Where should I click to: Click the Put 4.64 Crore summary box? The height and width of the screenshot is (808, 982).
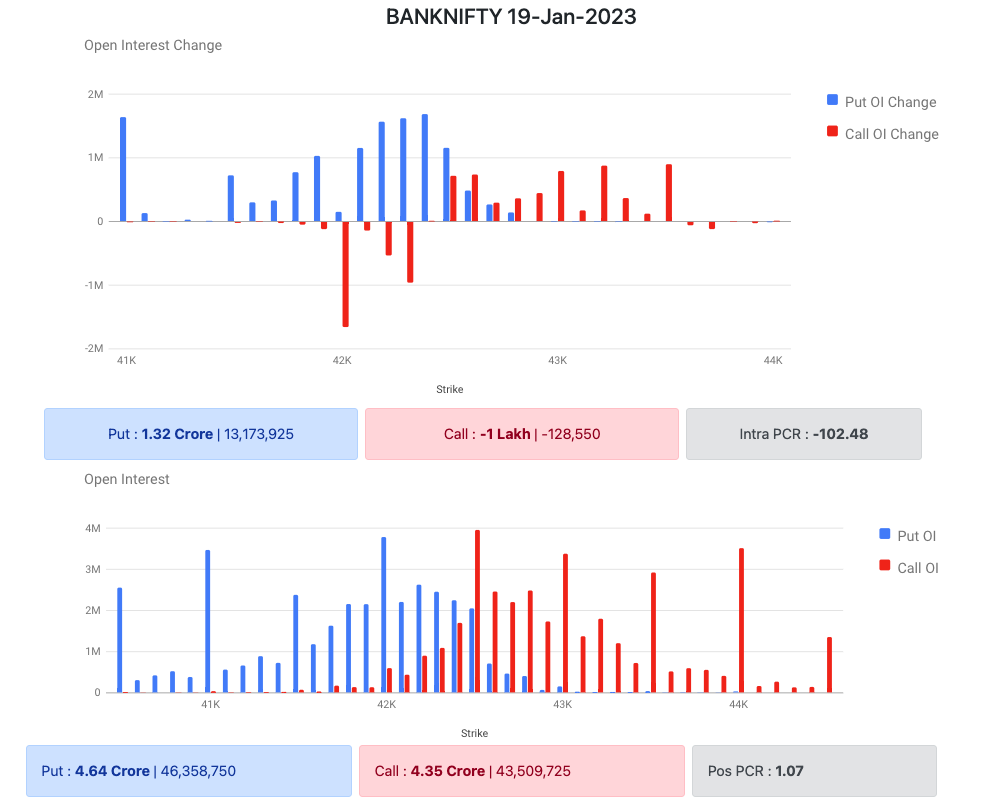pyautogui.click(x=189, y=771)
